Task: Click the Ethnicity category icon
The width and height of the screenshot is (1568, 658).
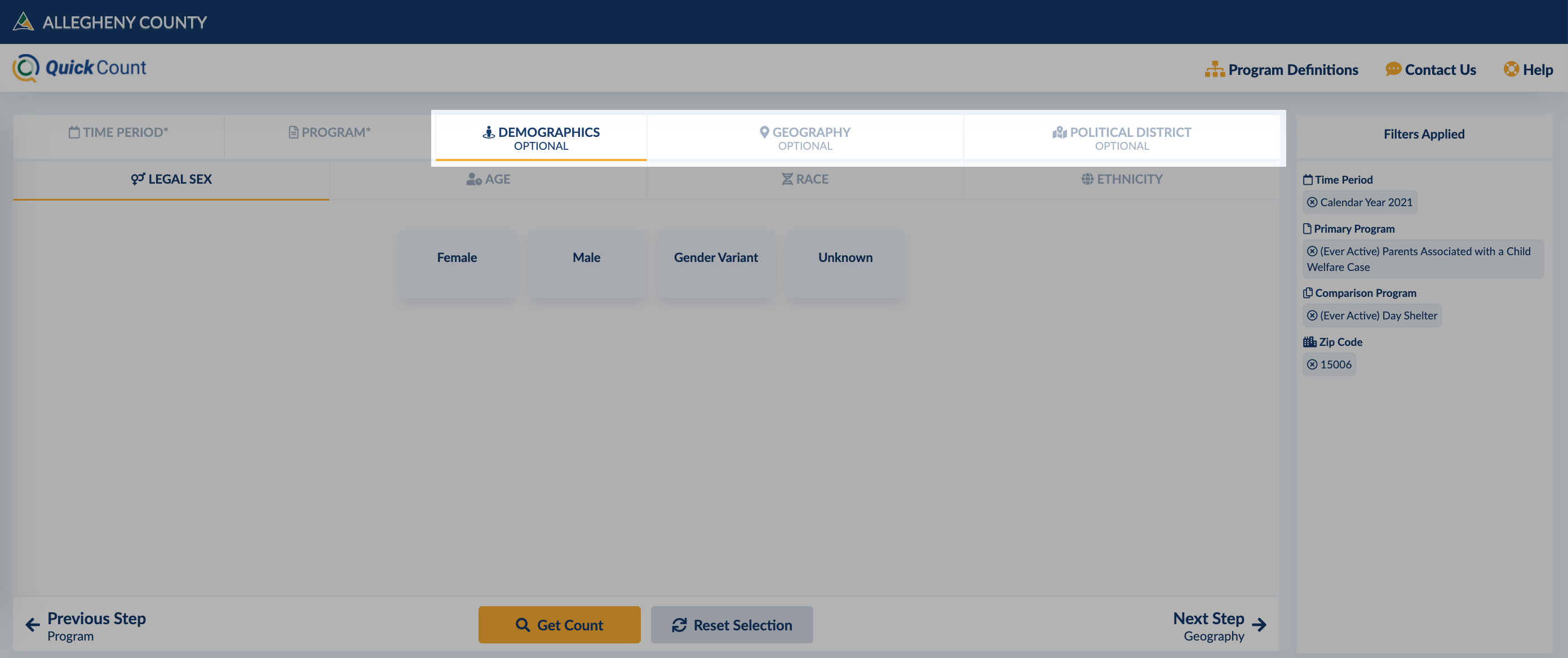Action: pos(1086,180)
